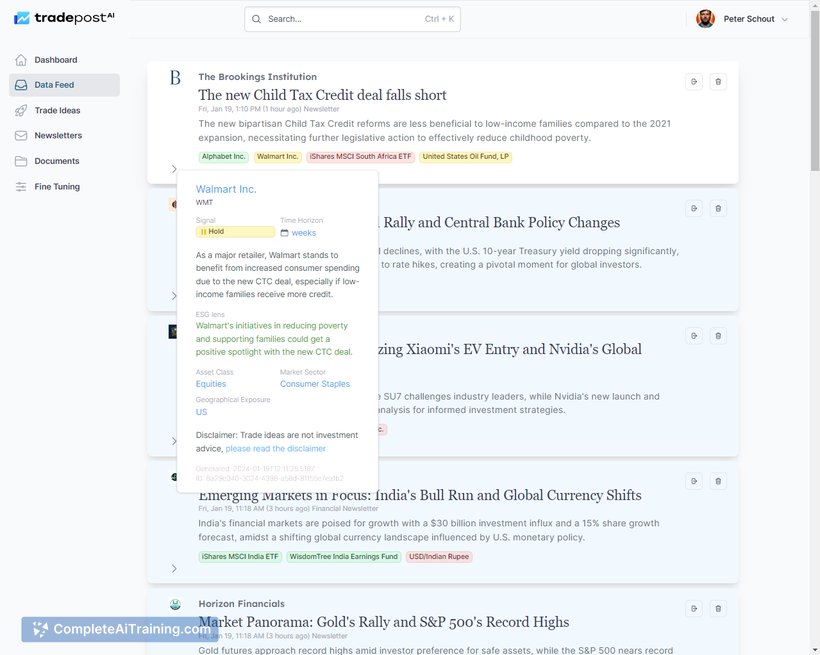Open the Data Feed section
This screenshot has width=820, height=655.
tap(64, 85)
